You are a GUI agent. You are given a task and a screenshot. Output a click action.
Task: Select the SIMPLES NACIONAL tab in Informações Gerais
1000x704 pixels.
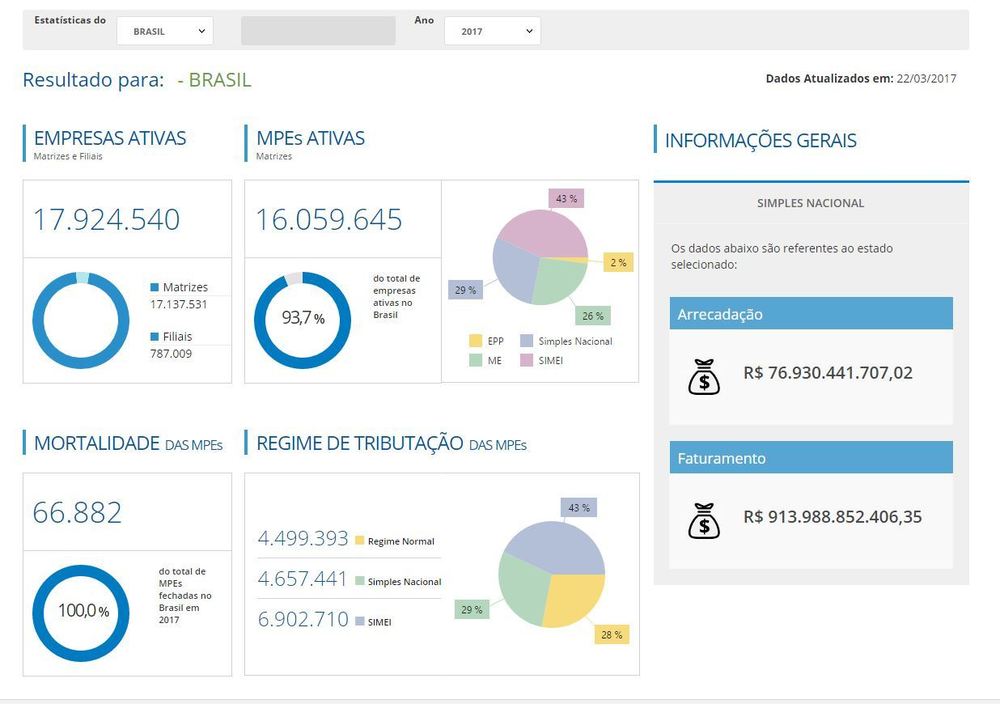811,203
